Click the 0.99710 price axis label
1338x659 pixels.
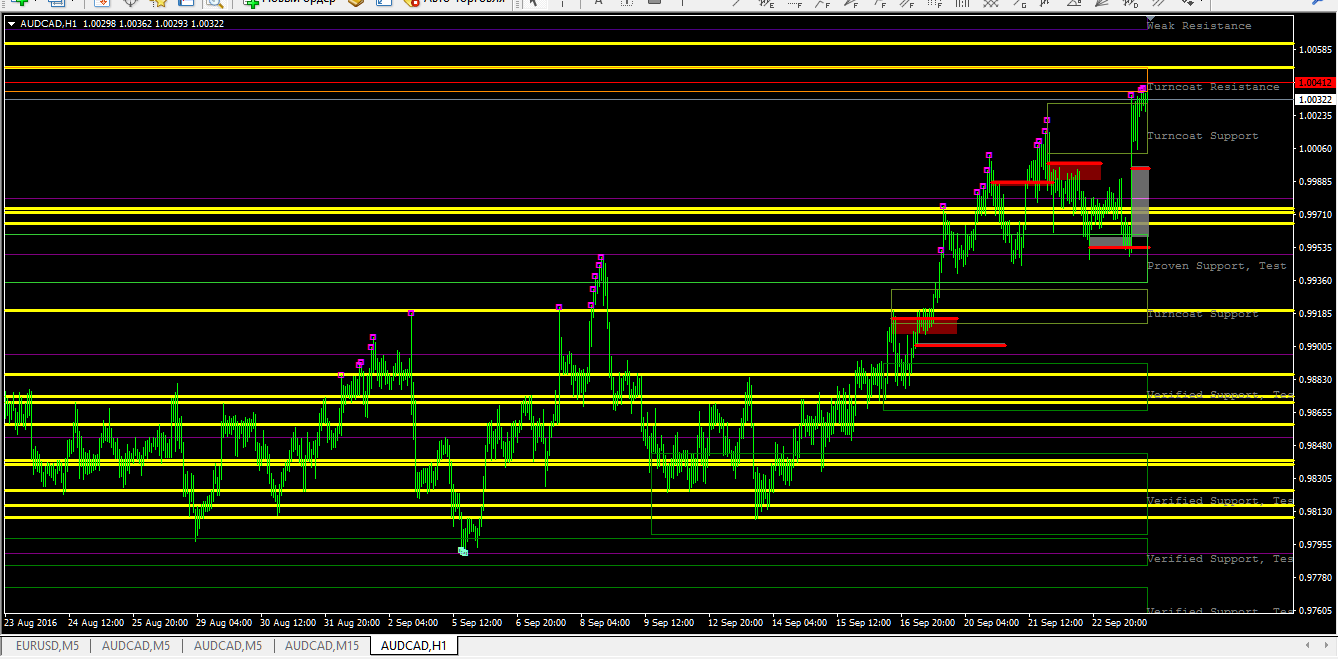(x=1314, y=215)
